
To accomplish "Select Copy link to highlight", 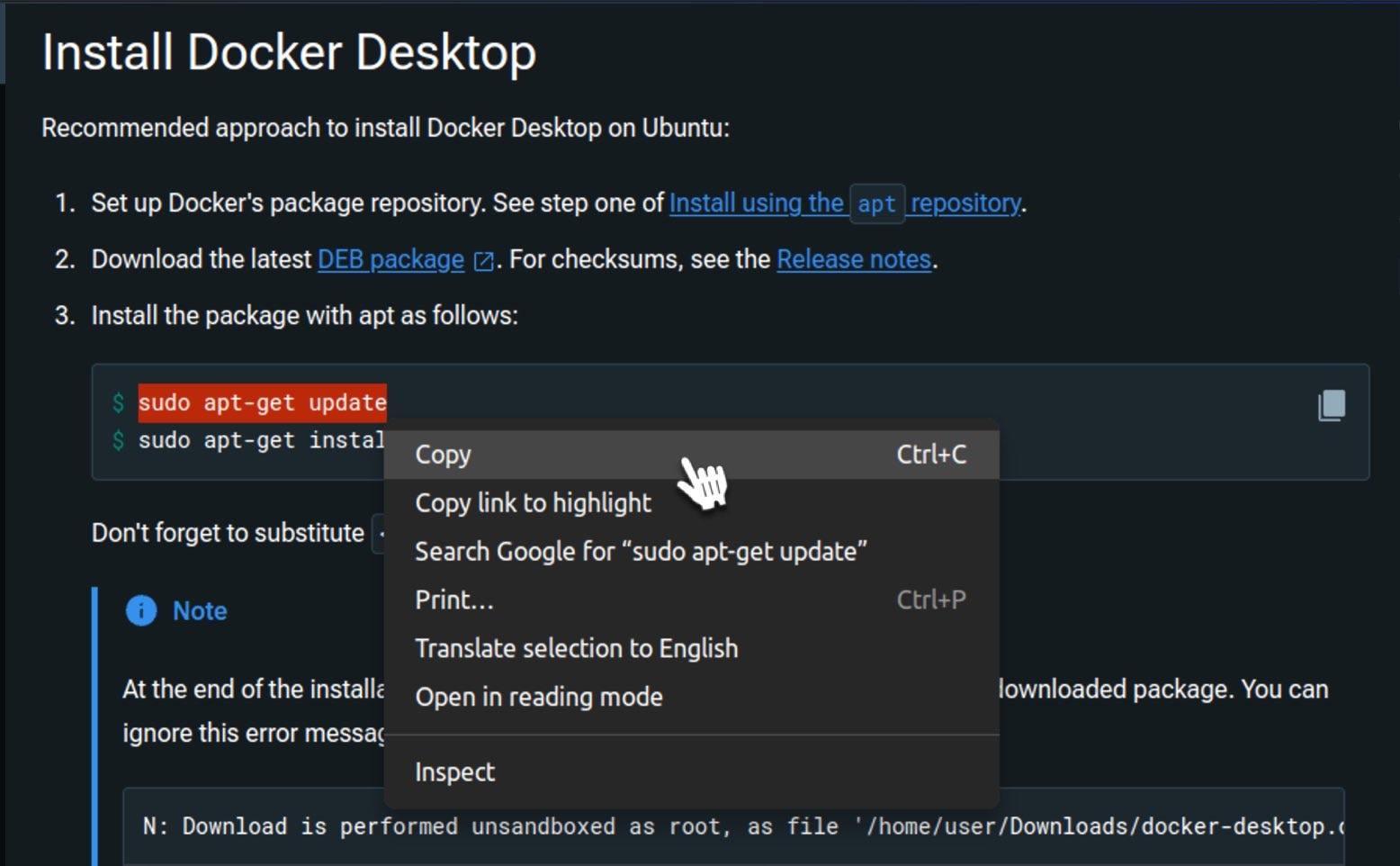I will 692,503.
